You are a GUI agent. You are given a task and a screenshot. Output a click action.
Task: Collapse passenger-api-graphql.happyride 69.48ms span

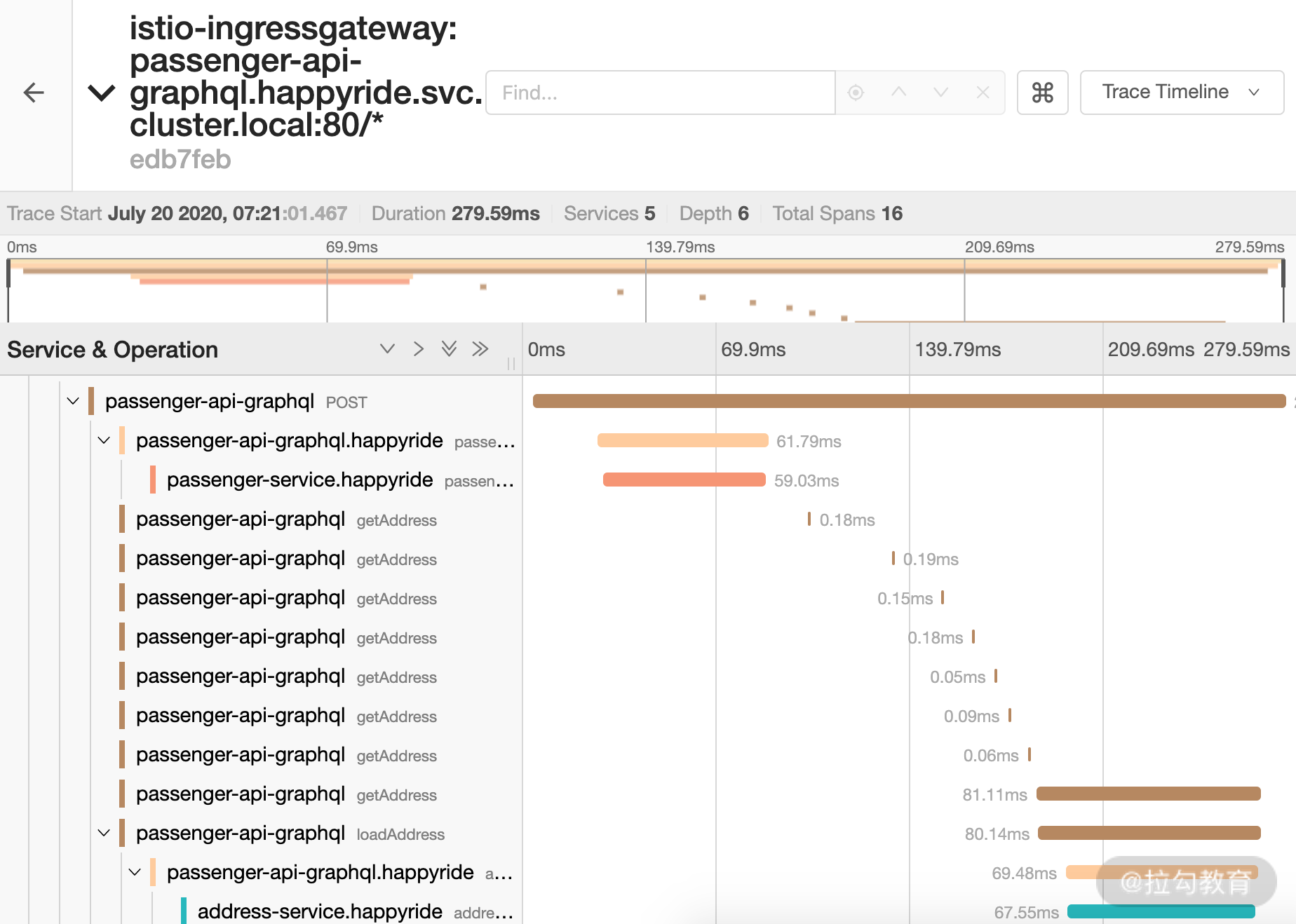point(135,872)
